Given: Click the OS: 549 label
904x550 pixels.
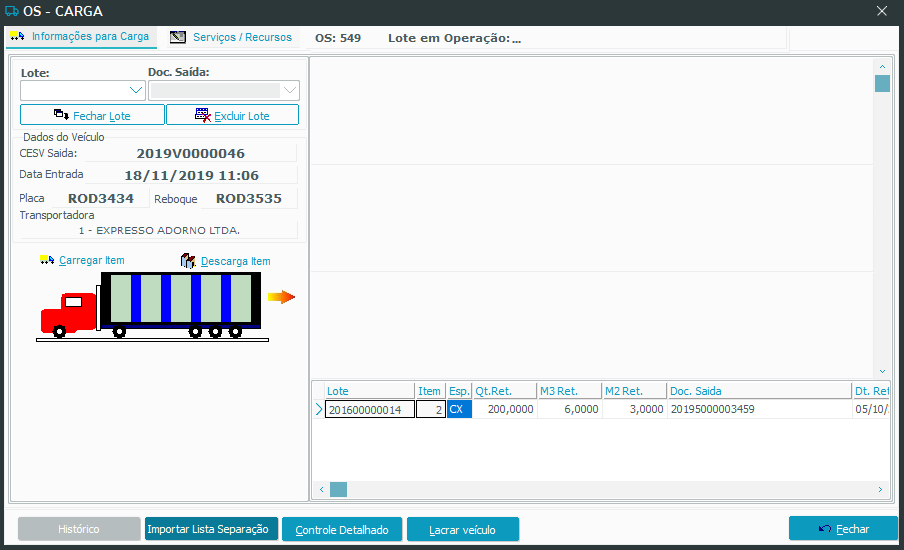Looking at the screenshot, I should 338,38.
